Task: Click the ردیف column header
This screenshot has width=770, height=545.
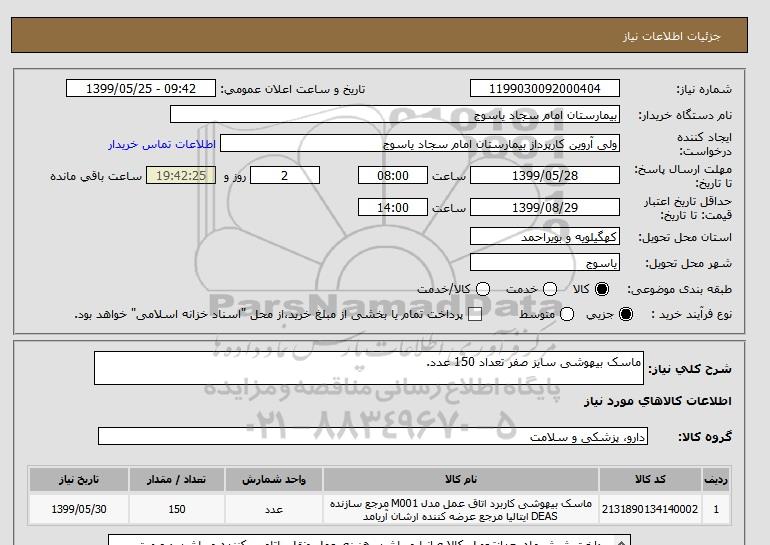Action: tap(716, 479)
